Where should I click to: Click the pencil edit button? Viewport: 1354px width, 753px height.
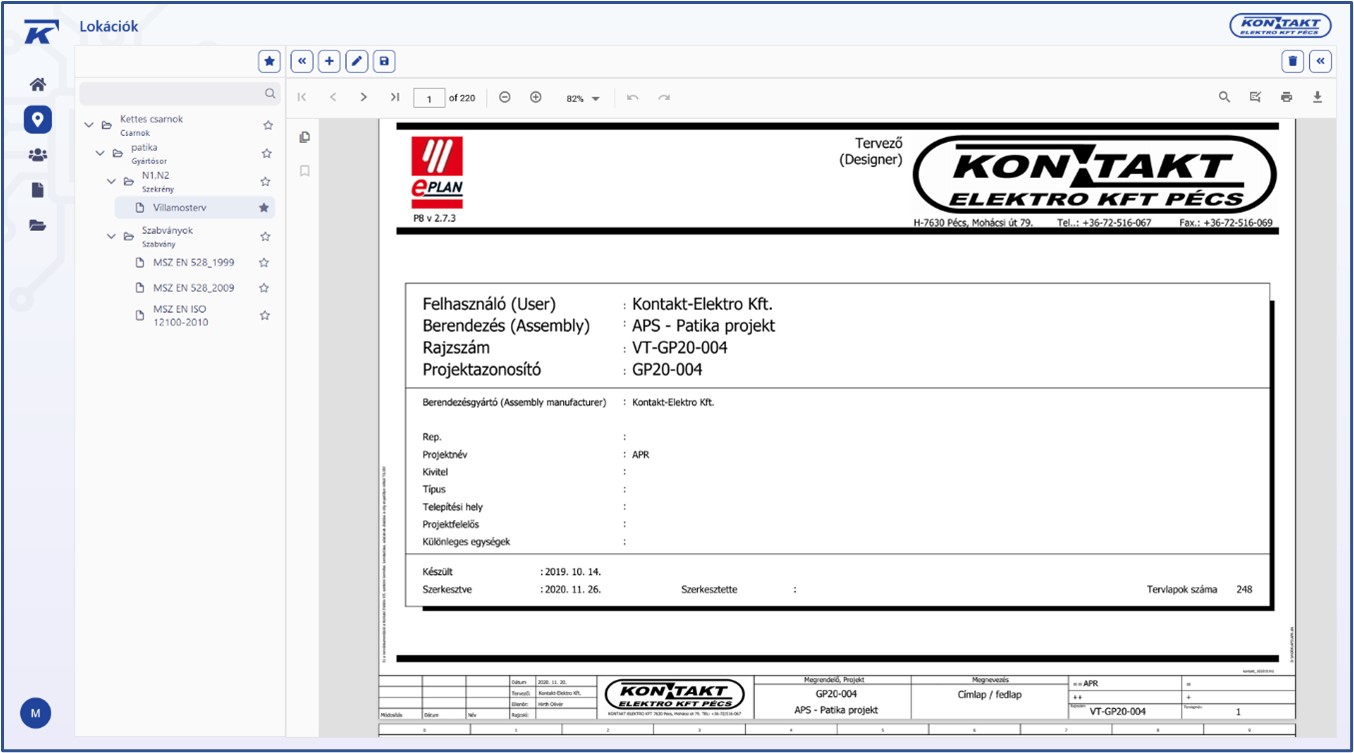click(356, 61)
